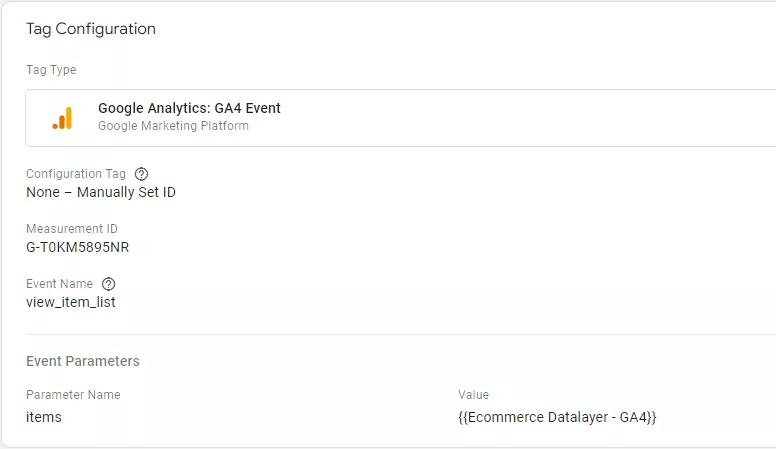Viewport: 776px width, 449px height.
Task: Click the divider above Event Parameters
Action: 401,334
